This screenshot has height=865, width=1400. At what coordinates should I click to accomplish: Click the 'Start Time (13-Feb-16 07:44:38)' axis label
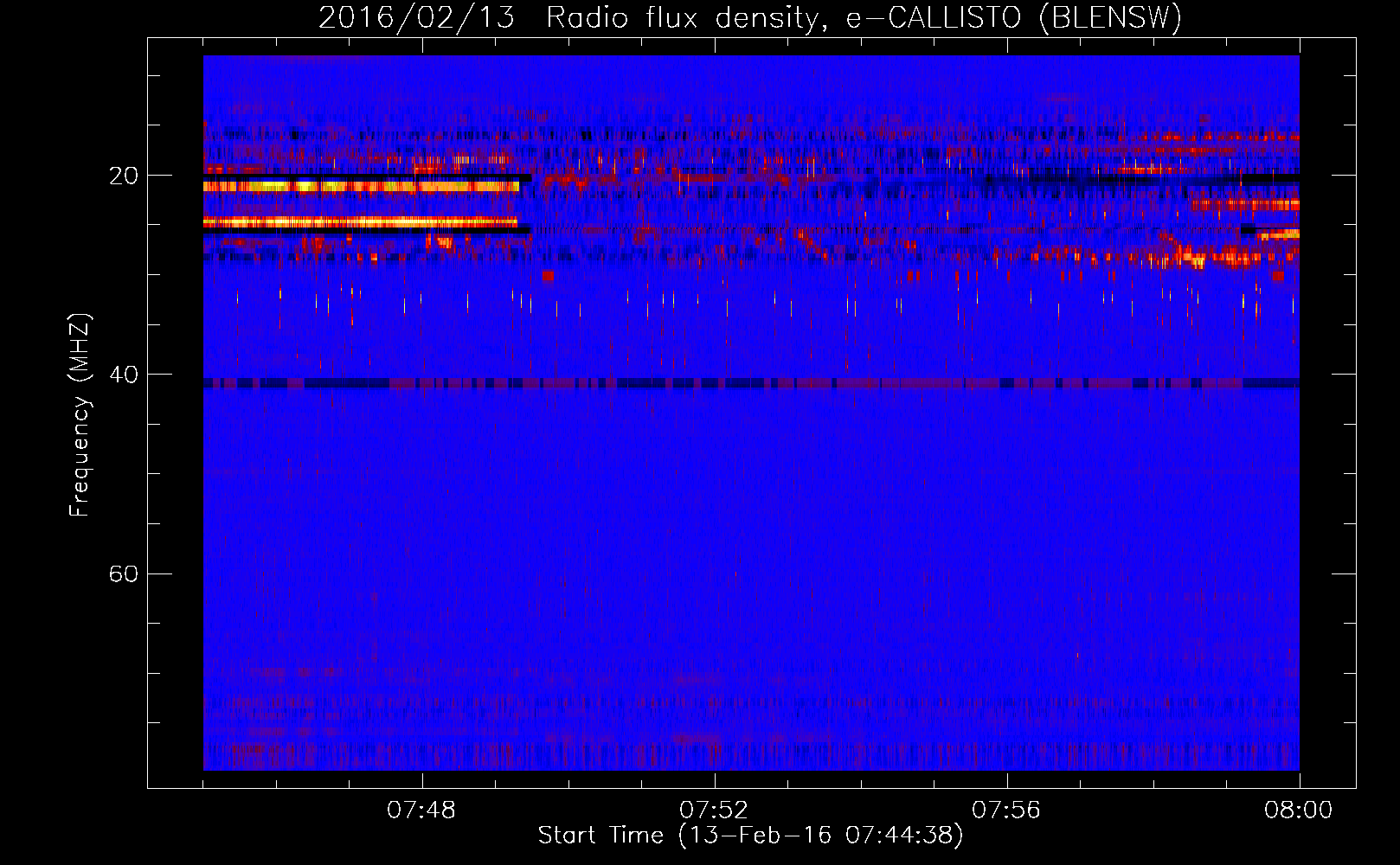point(750,836)
